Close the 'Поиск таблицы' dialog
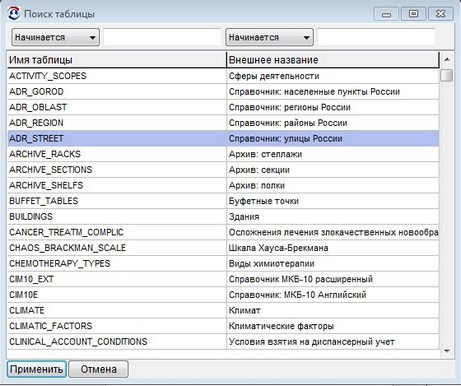This screenshot has height=386, width=461. [441, 14]
